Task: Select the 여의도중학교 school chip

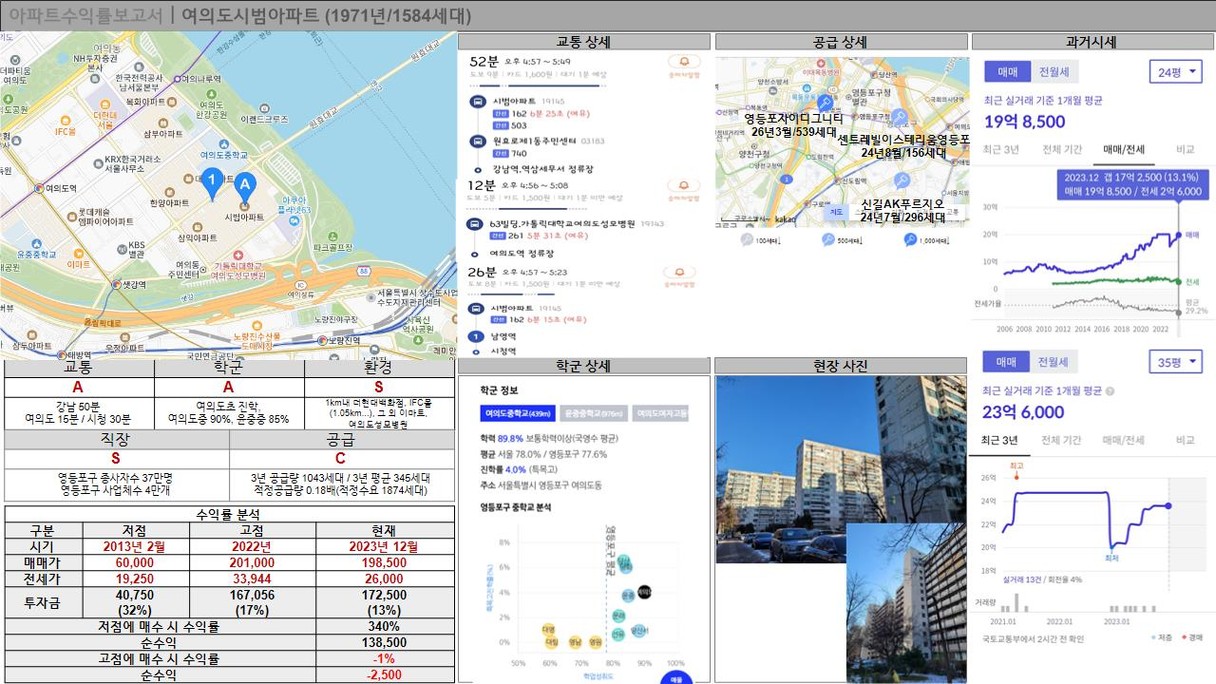Action: click(519, 413)
